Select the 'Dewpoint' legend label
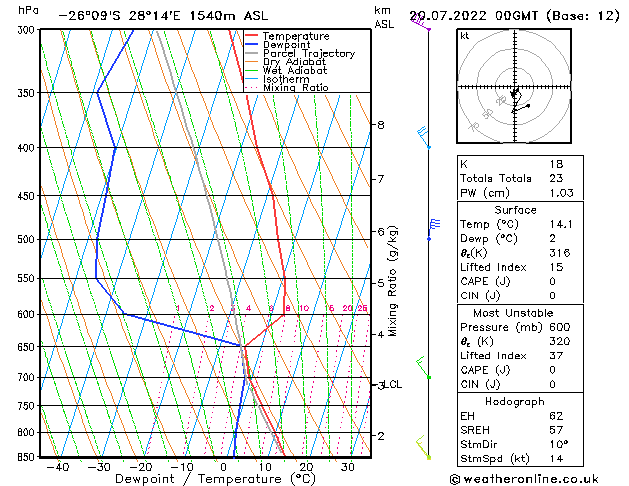The image size is (629, 486). click(x=286, y=45)
